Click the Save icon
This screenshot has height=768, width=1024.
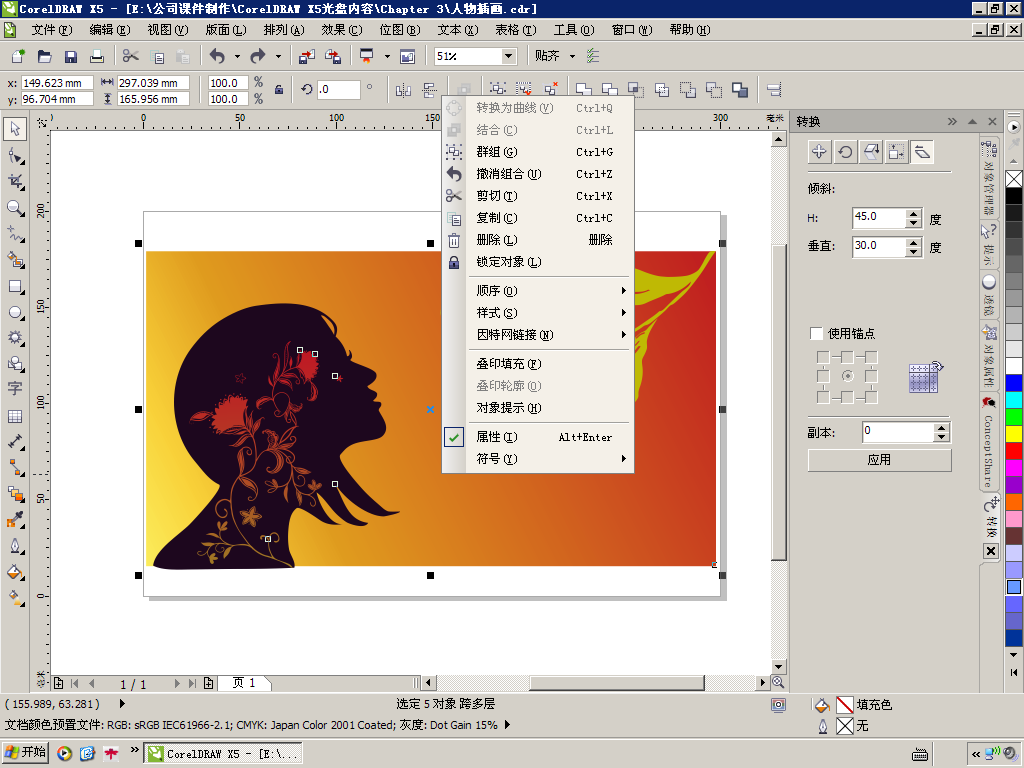71,56
